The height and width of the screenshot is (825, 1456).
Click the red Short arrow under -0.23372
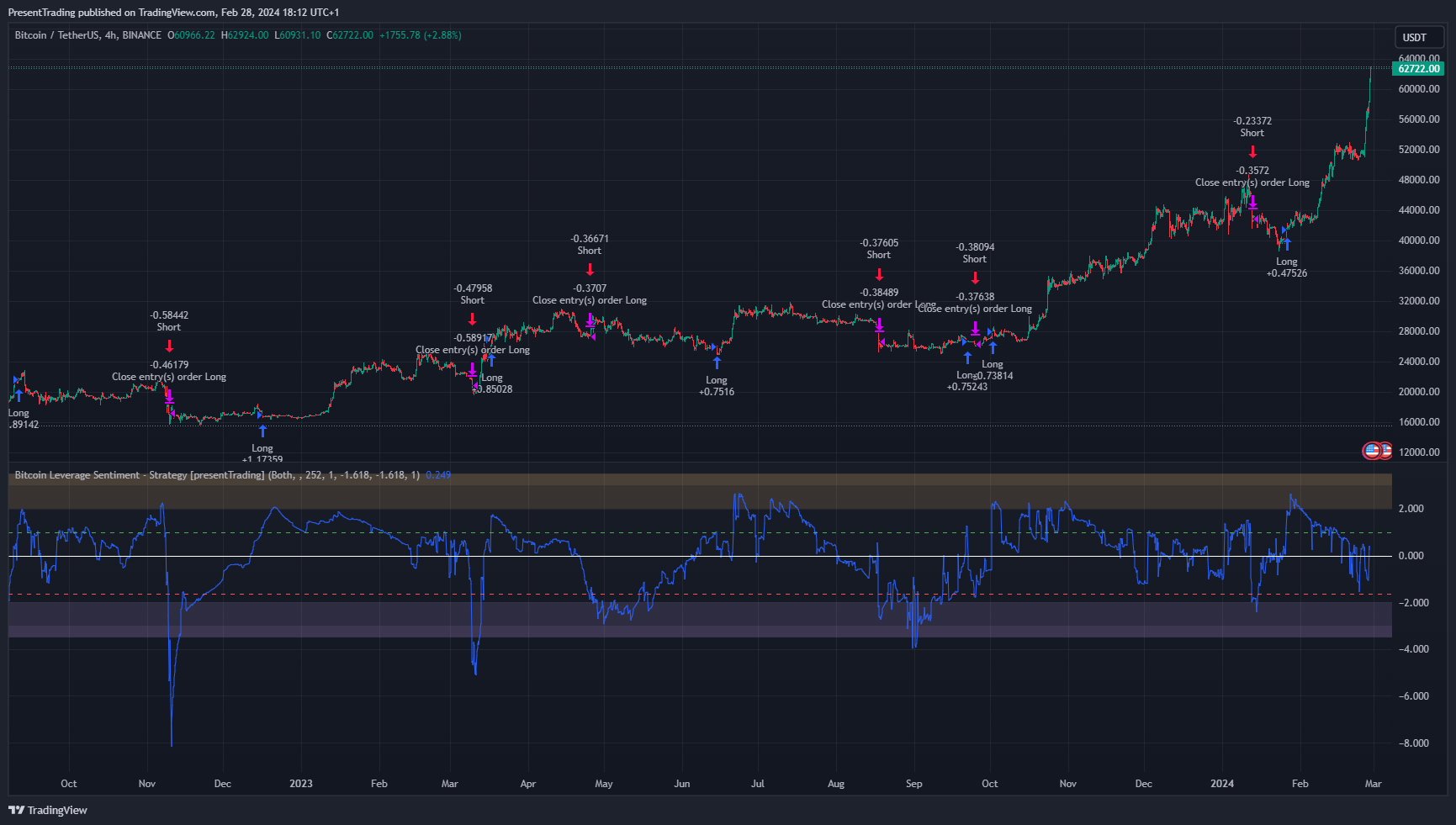click(x=1252, y=151)
